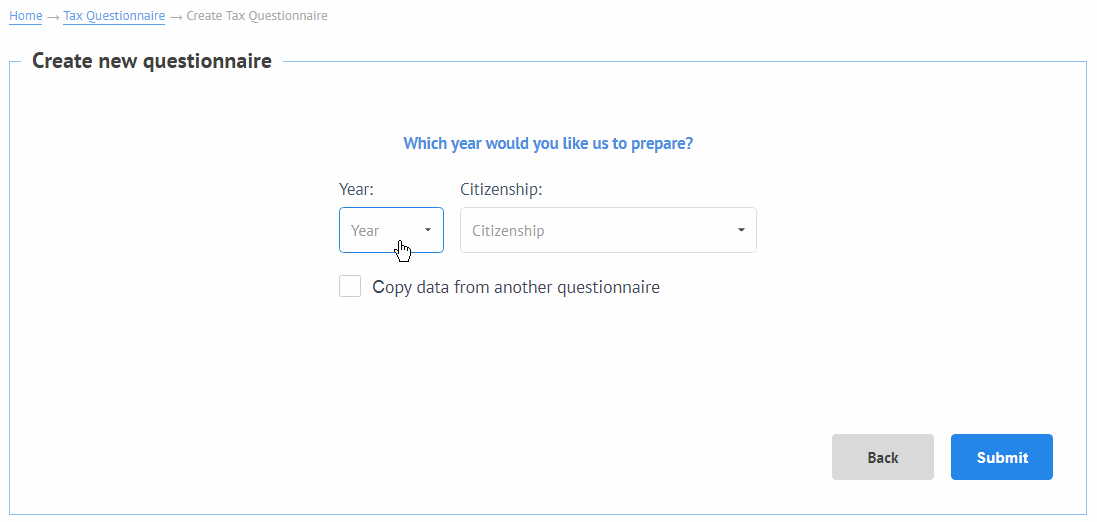Go to the Home breadcrumb link

[x=26, y=15]
